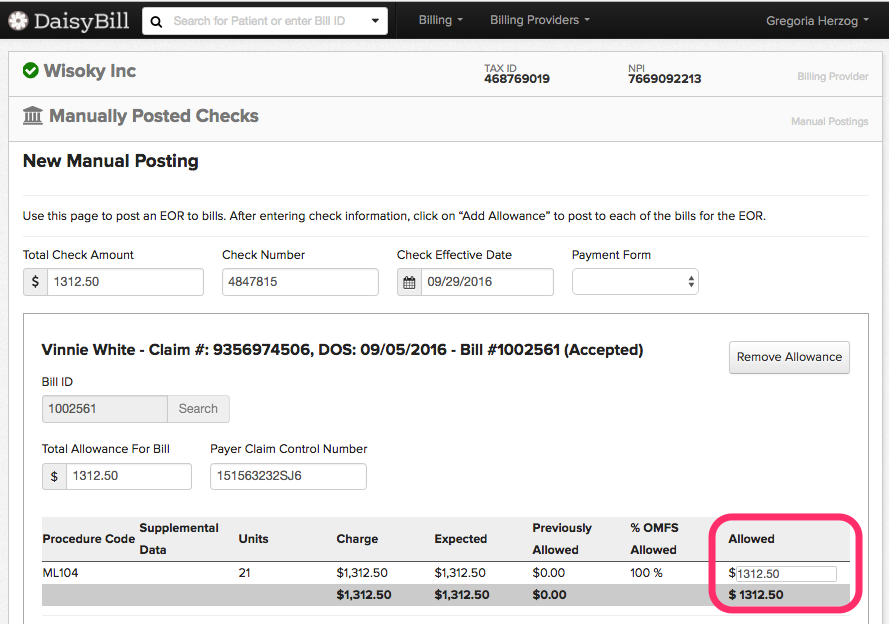889x624 pixels.
Task: Click the green checkmark beside Wisoky Inc
Action: [x=31, y=71]
